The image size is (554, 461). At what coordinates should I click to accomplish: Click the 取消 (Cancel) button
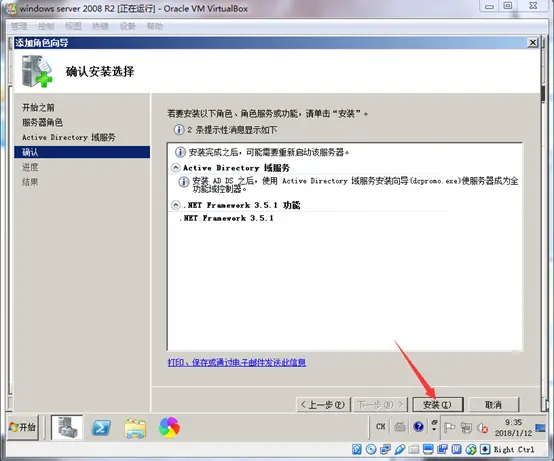493,404
